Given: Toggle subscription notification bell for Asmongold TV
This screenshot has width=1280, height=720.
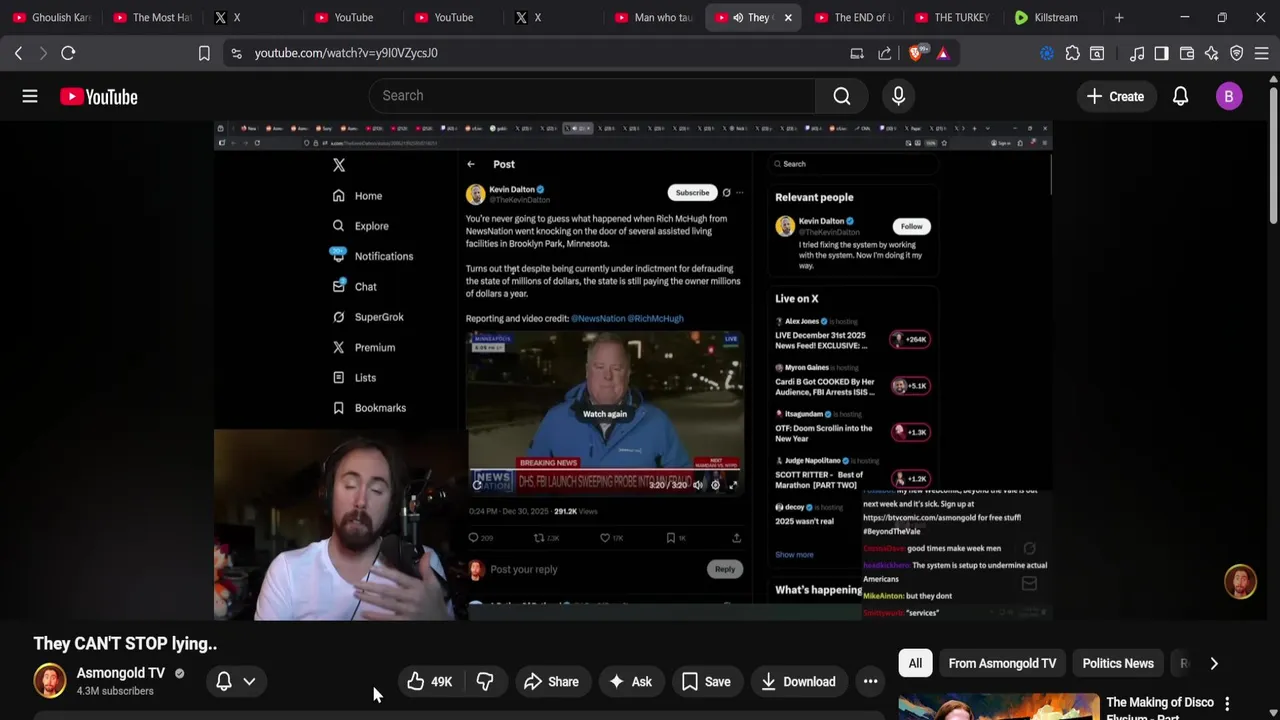Looking at the screenshot, I should pyautogui.click(x=224, y=681).
